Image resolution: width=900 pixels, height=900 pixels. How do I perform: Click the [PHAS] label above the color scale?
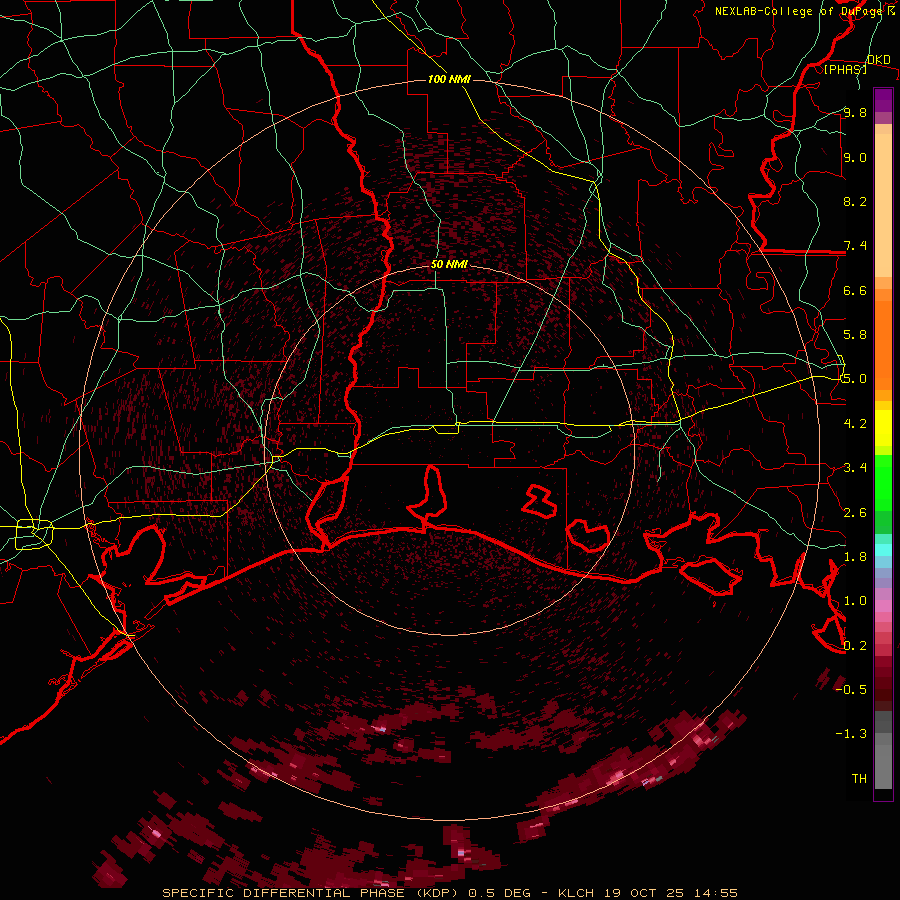click(845, 69)
